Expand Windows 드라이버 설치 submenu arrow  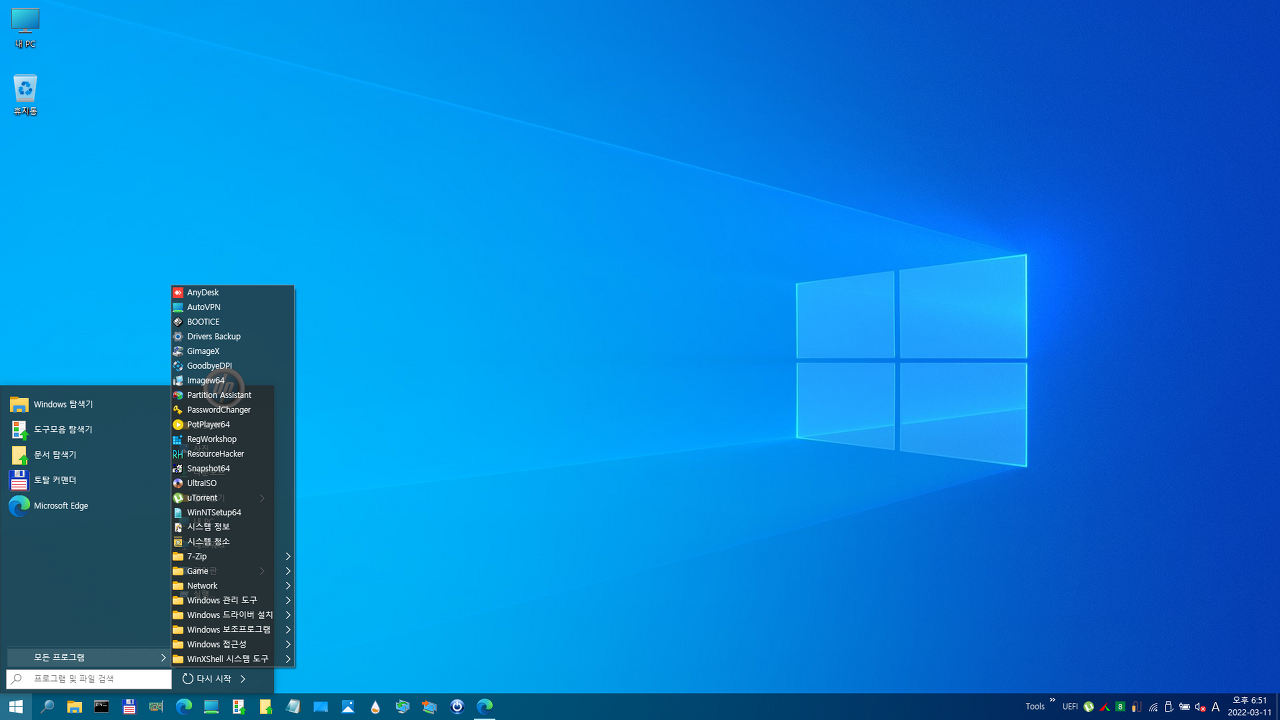coord(288,615)
